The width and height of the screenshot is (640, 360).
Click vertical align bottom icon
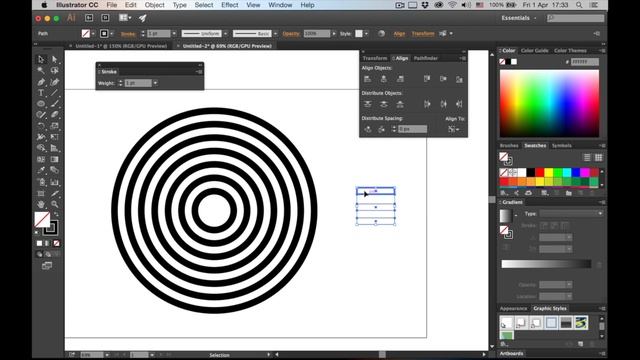click(459, 79)
